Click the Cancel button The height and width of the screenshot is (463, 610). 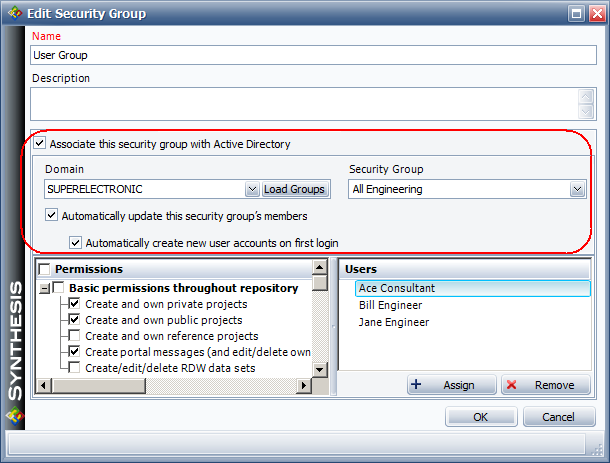(557, 417)
